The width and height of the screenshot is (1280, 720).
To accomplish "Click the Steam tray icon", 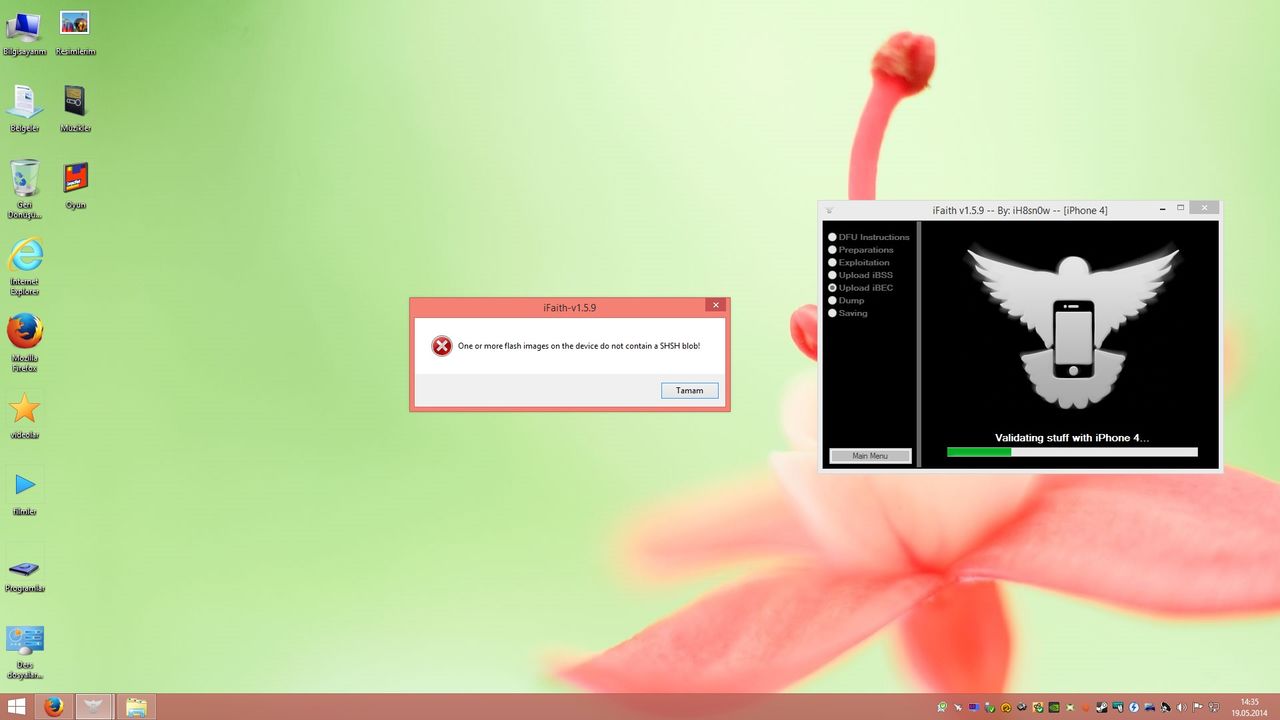I will coord(1102,707).
